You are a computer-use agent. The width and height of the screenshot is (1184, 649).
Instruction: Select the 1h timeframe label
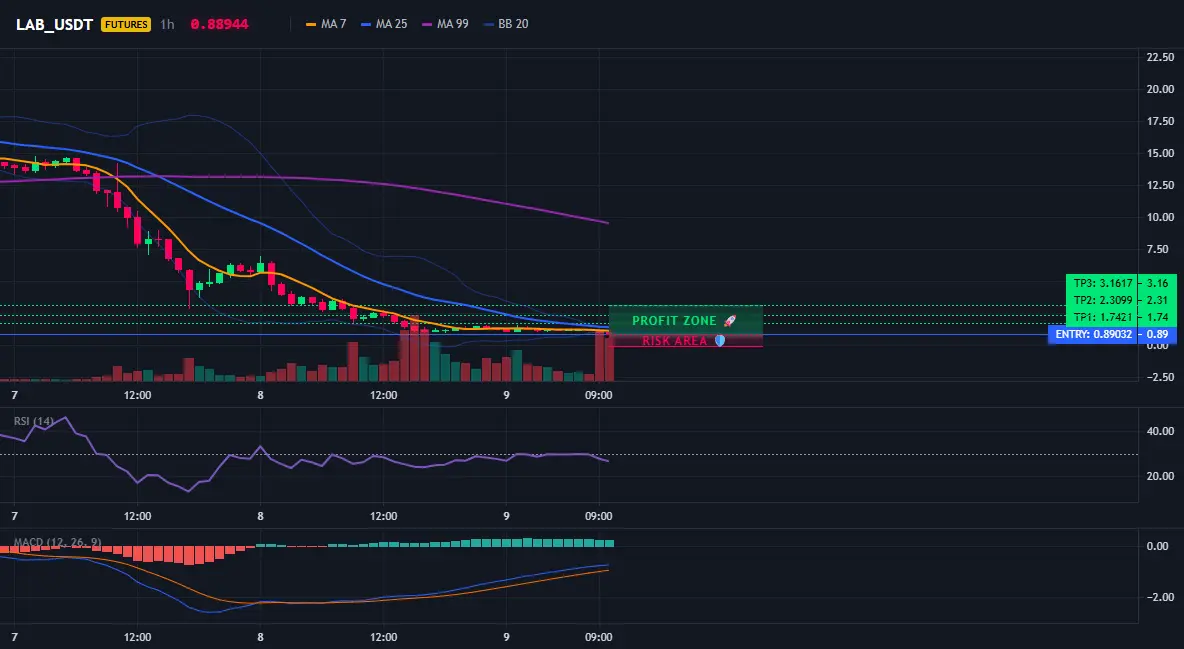click(167, 24)
